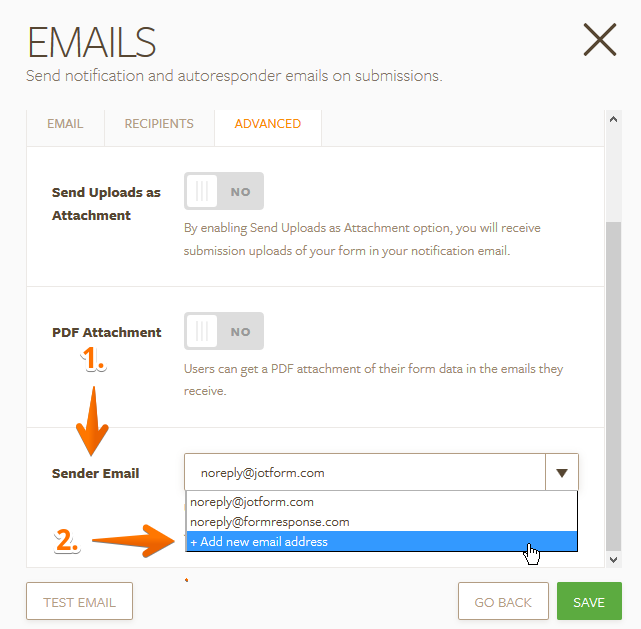Click the scroll down arrow
Screen dimensions: 641x629
pyautogui.click(x=614, y=559)
